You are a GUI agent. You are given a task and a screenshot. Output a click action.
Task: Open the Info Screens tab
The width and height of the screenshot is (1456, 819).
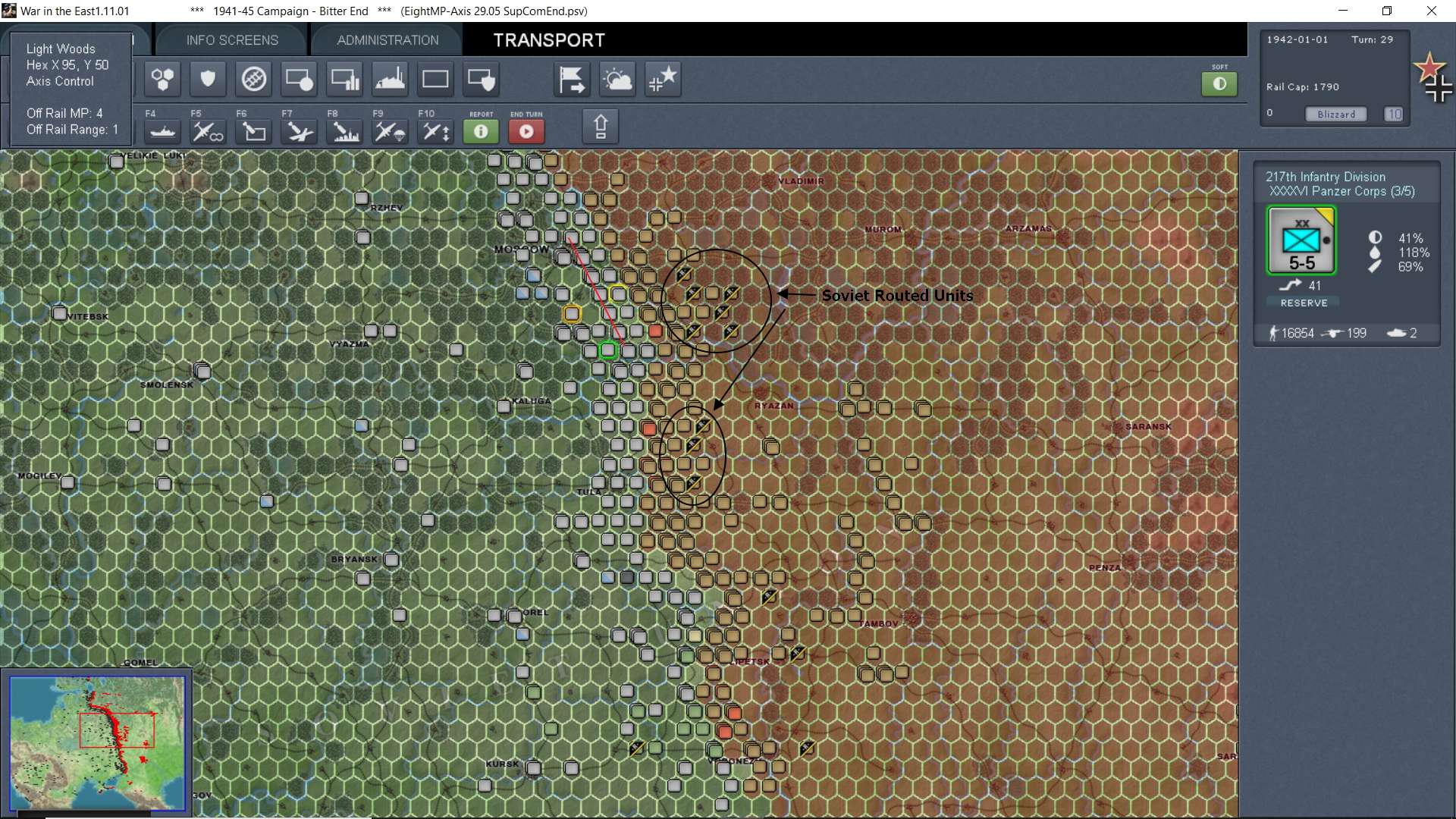232,40
